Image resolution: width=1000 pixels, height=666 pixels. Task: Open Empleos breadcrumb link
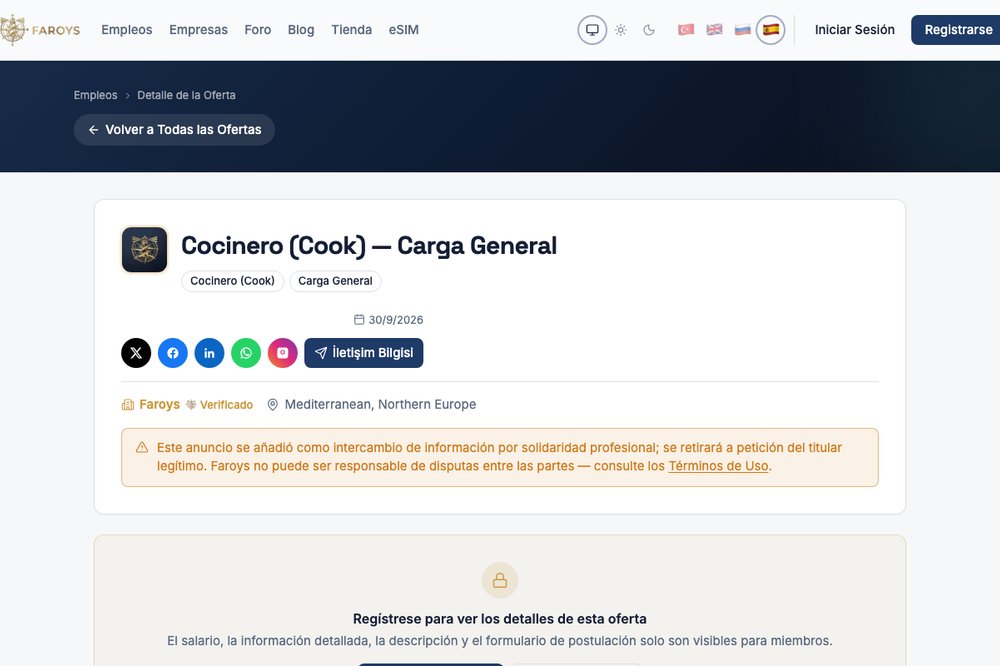click(95, 95)
